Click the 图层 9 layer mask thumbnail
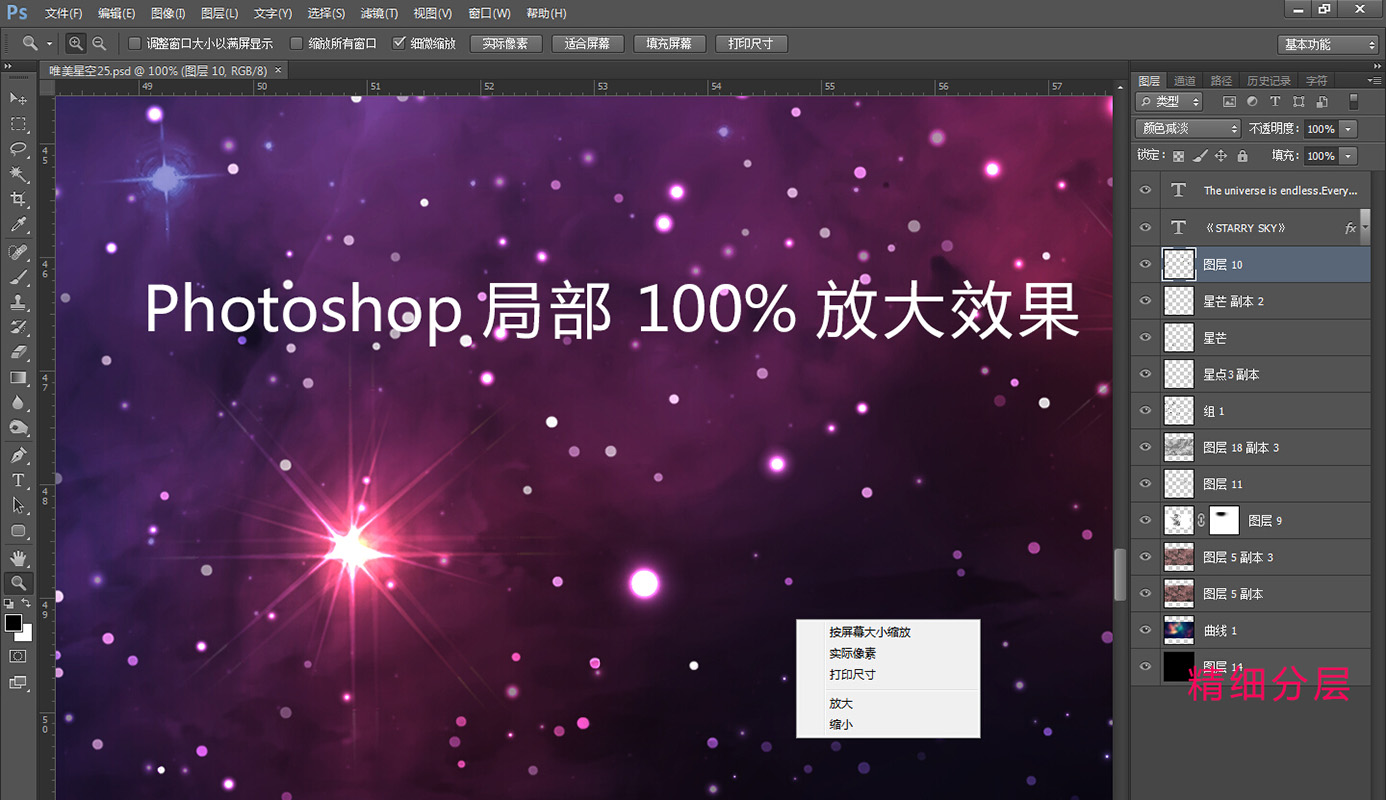 point(1224,520)
